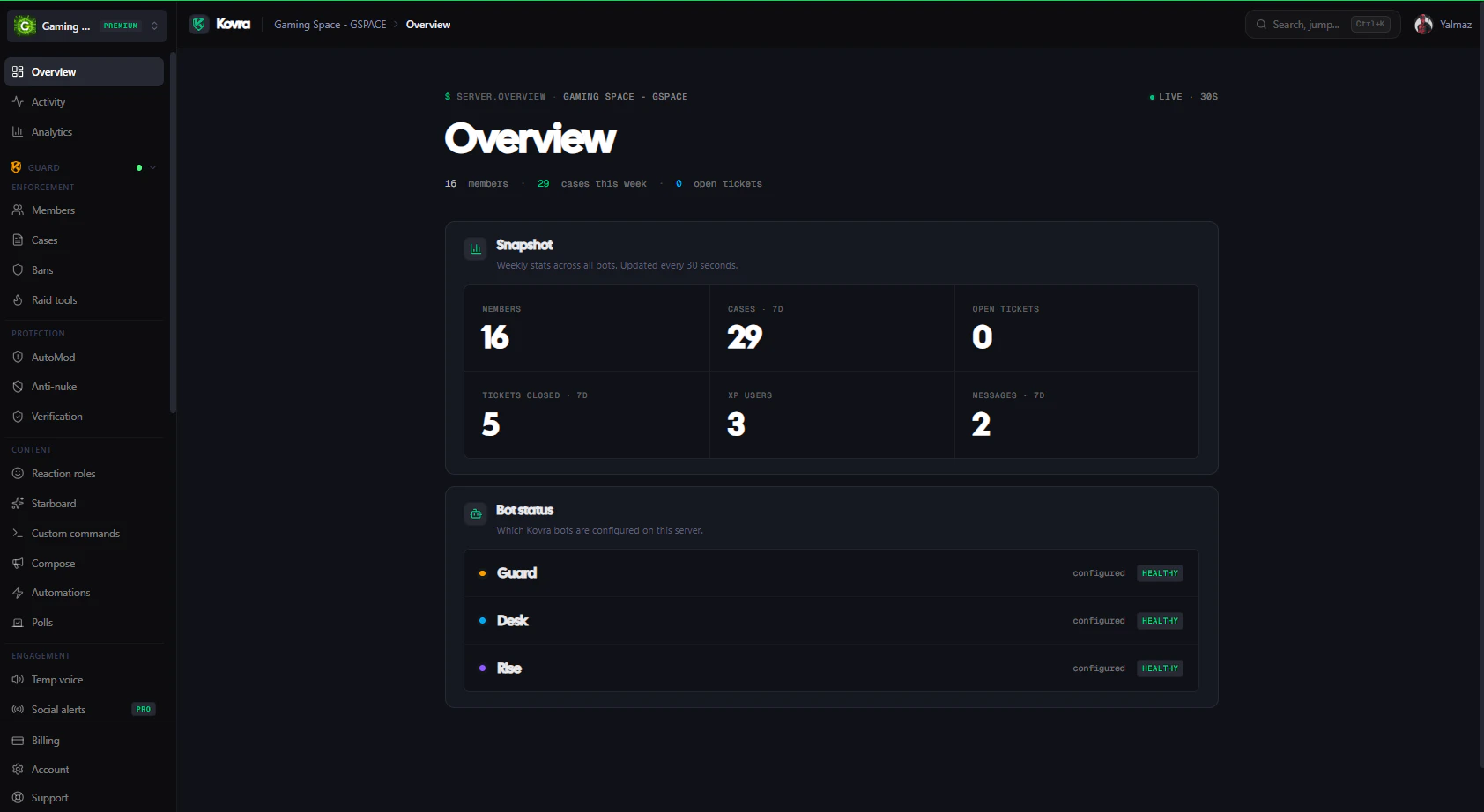Open Analytics from the sidebar
1484x812 pixels.
point(17,131)
